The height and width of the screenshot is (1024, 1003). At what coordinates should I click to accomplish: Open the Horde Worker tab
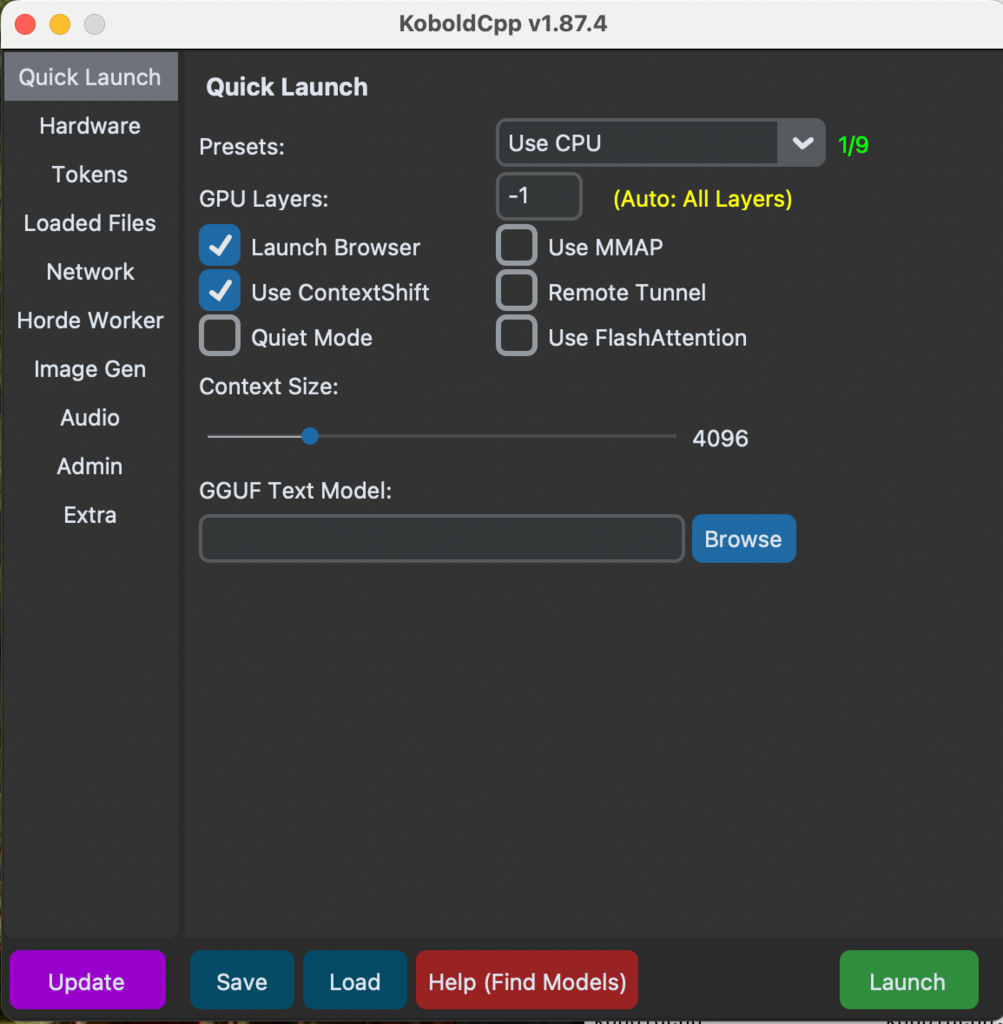coord(90,320)
